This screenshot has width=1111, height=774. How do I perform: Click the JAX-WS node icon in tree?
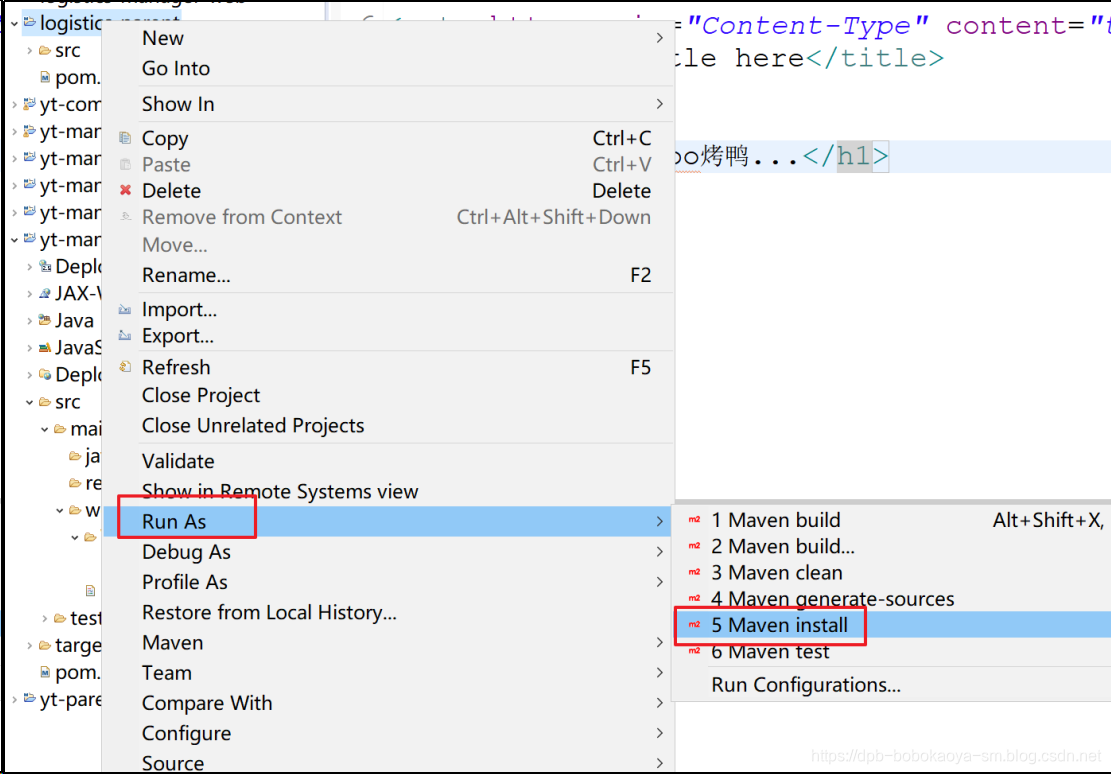click(x=45, y=293)
